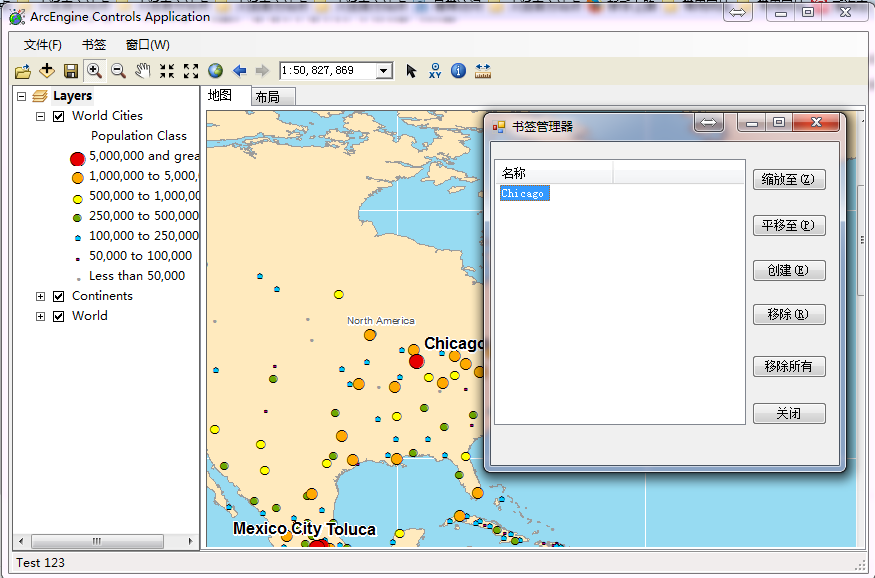Click the double-arrow button in bookmark dialog title

[x=709, y=123]
